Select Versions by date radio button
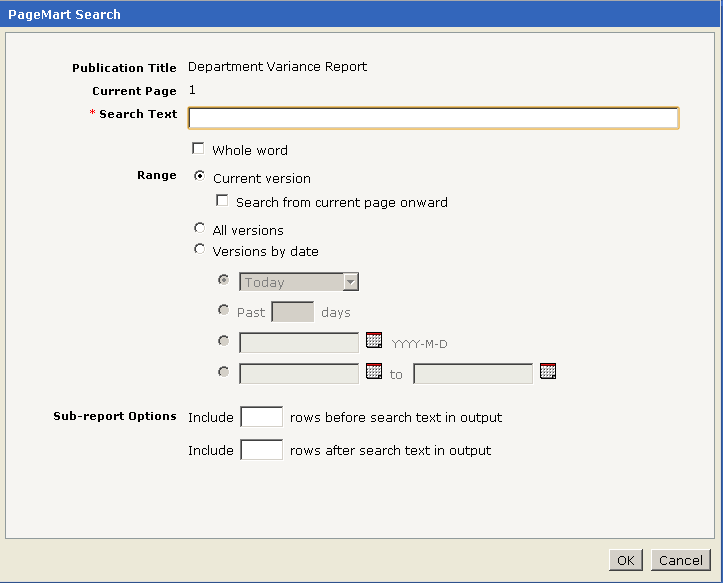 199,249
